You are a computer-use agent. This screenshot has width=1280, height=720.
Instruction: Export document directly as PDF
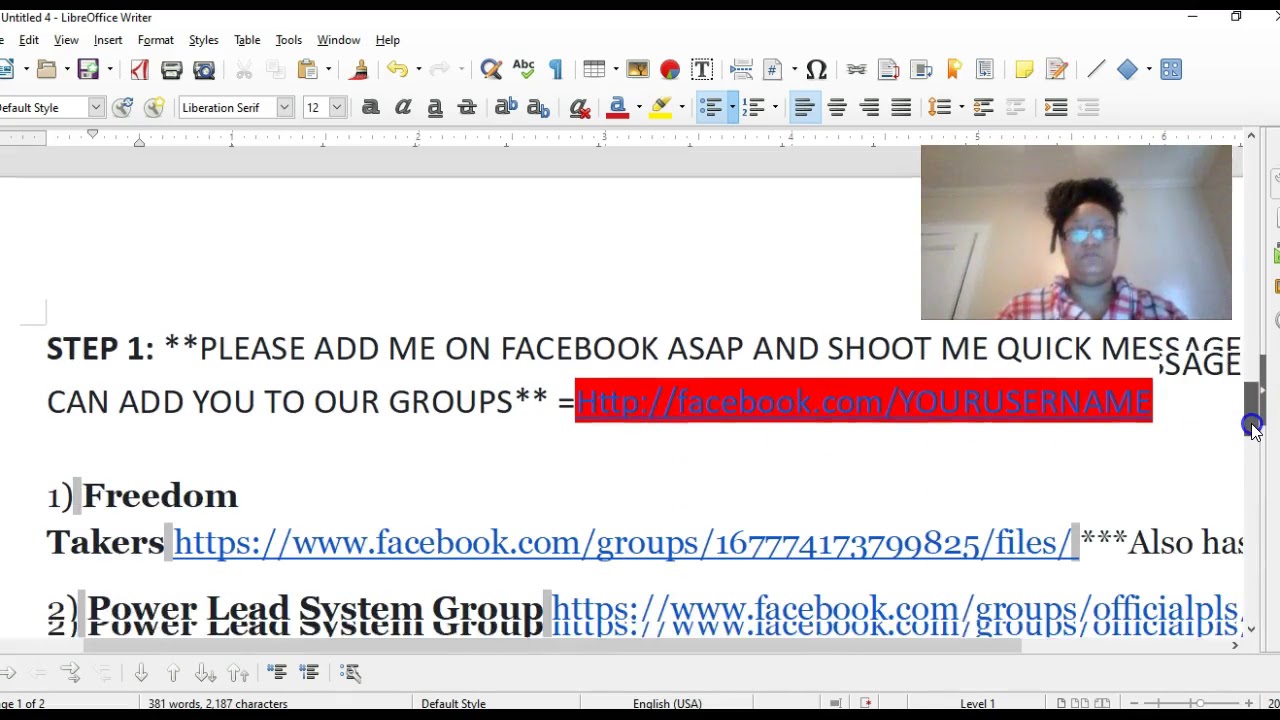tap(139, 69)
